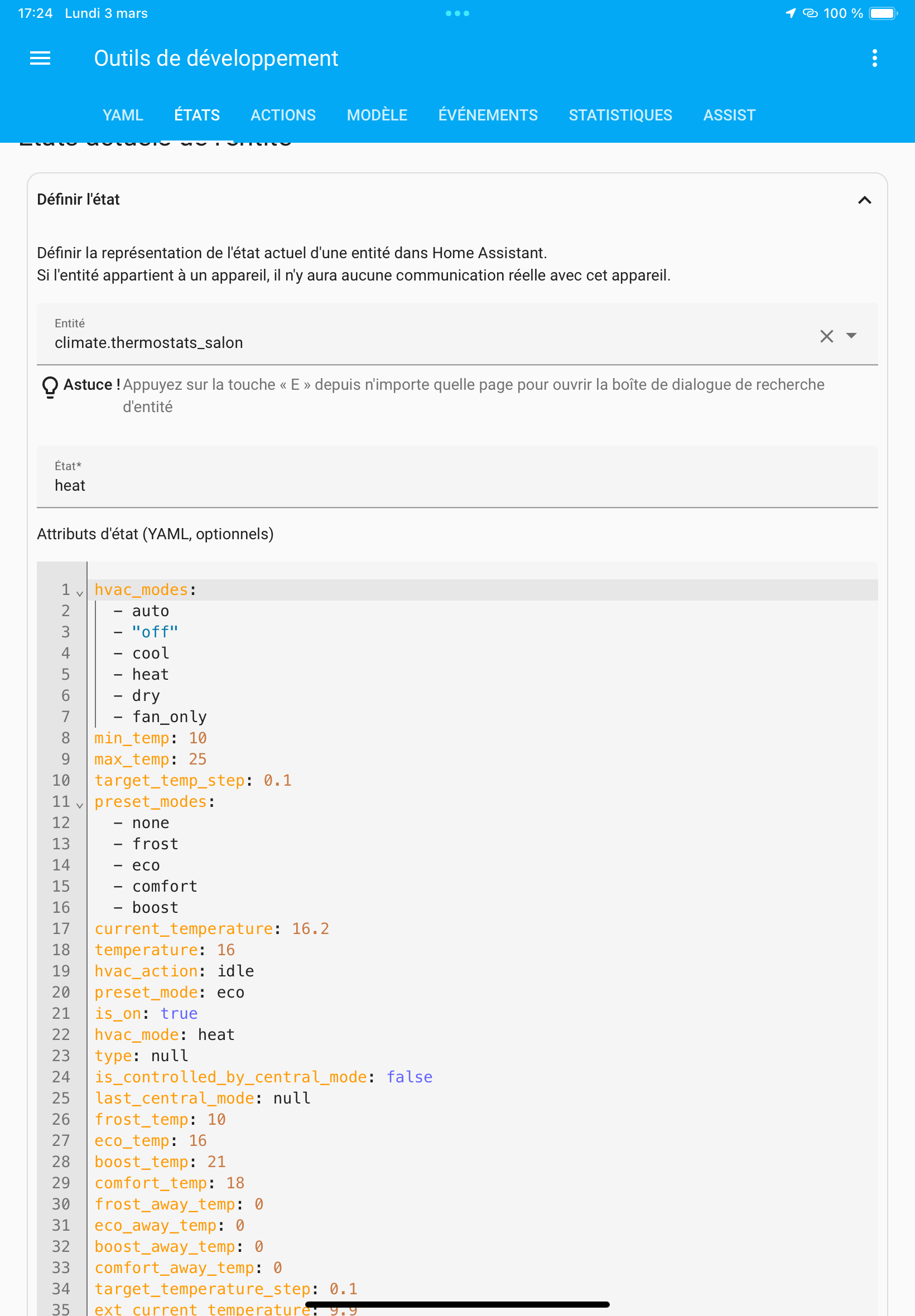915x1316 pixels.
Task: Show the STATISTIQUES tab
Action: coord(620,115)
